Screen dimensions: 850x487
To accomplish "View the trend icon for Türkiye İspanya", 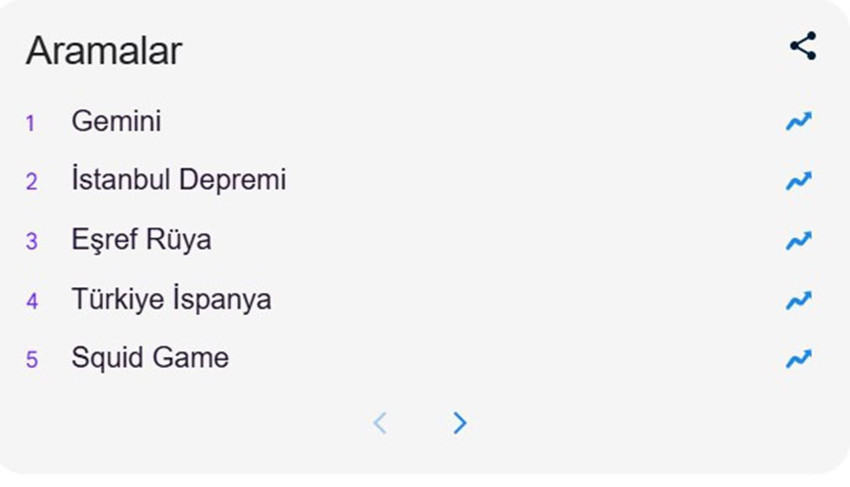I will click(798, 300).
